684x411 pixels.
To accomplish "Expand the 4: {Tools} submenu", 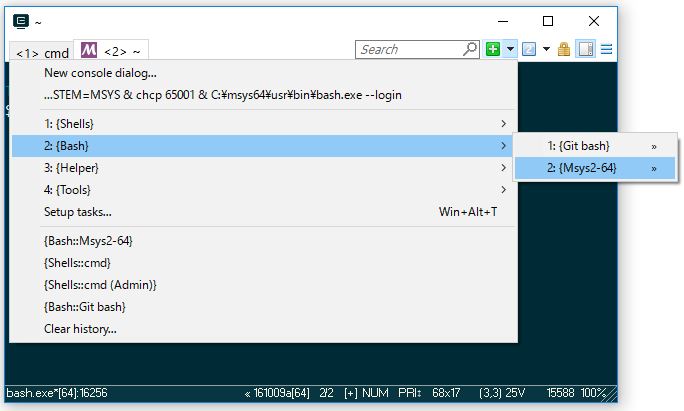I will (263, 190).
